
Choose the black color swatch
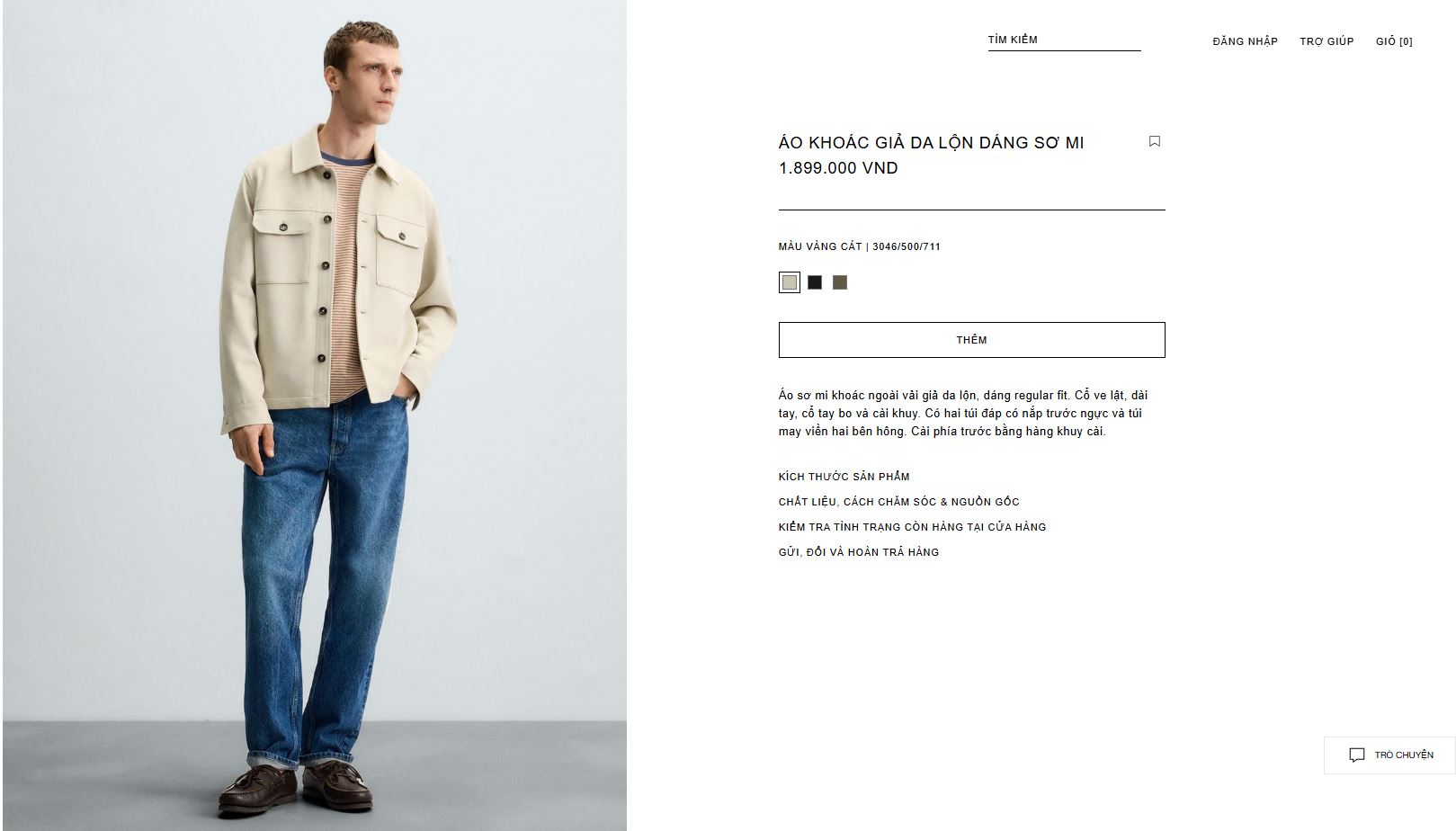[x=815, y=282]
